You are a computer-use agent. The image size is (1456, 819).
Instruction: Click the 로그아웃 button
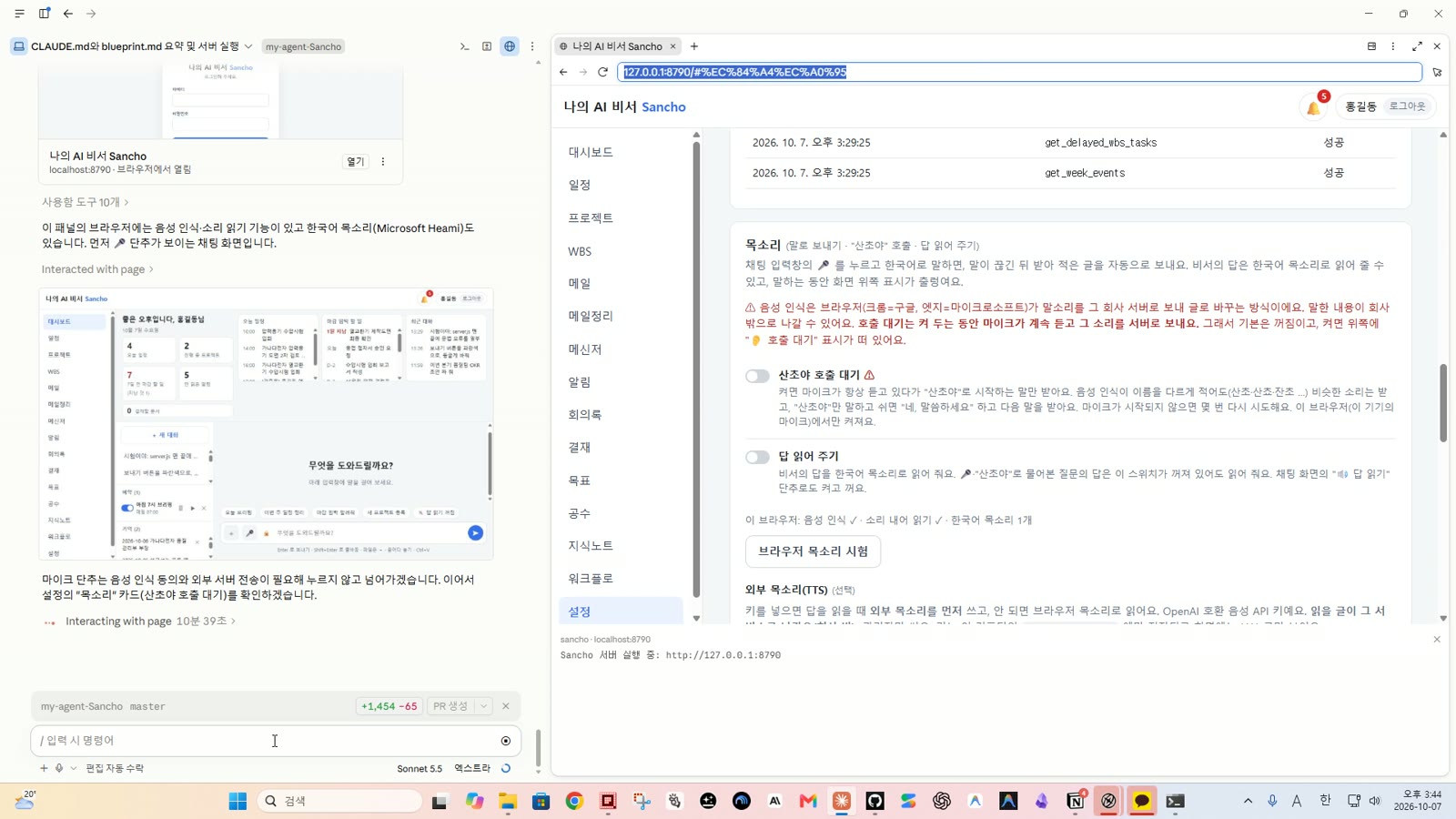[x=1407, y=106]
